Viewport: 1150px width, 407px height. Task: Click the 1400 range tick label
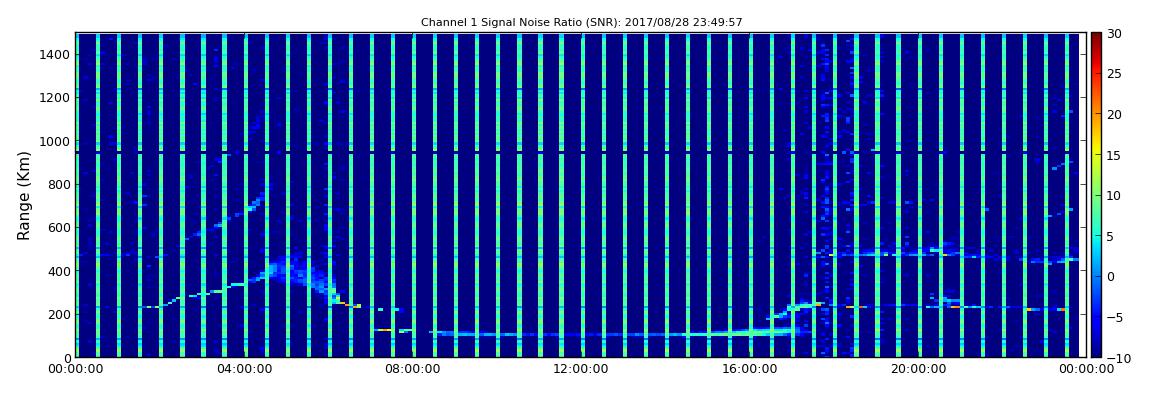click(55, 54)
